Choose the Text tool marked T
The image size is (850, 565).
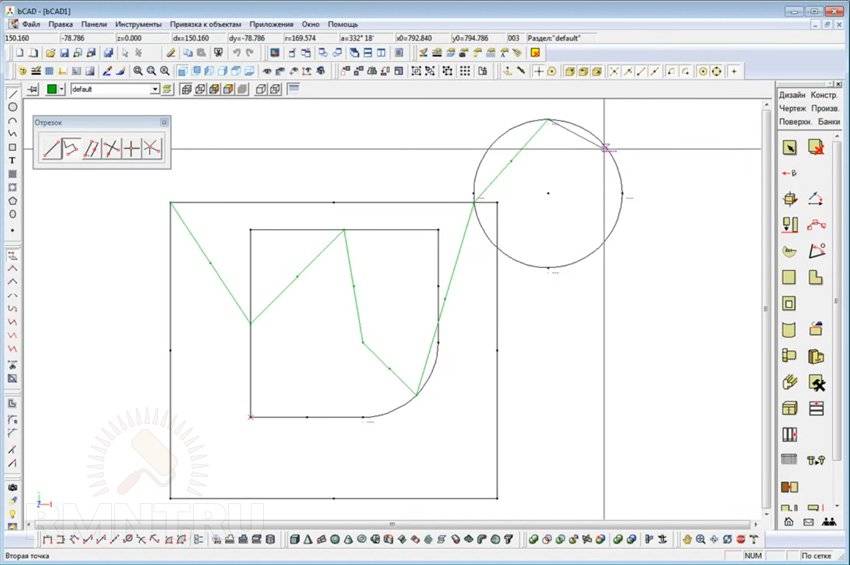(x=12, y=160)
